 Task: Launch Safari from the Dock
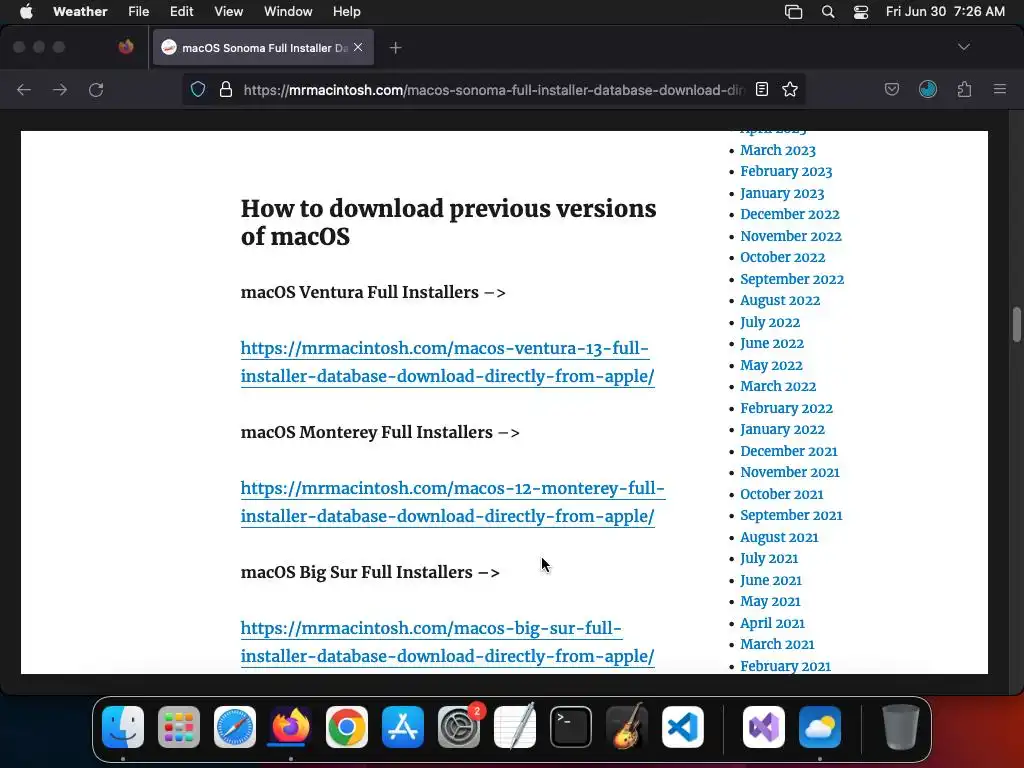[235, 727]
